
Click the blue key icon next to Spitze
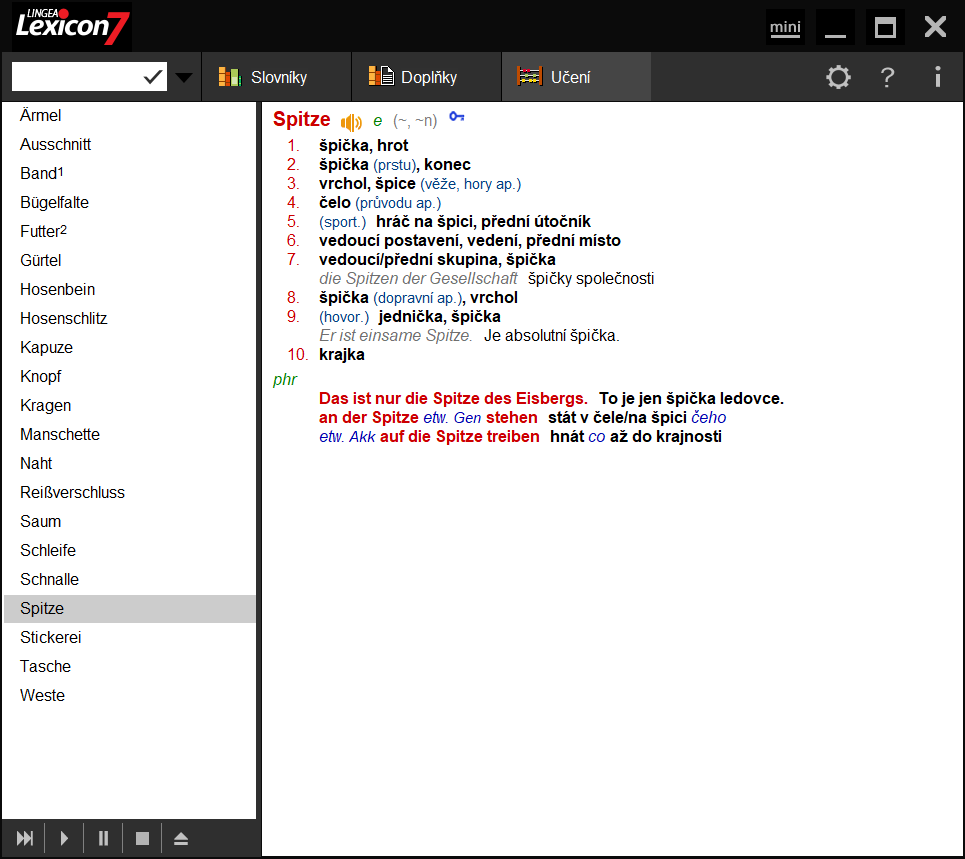[x=457, y=117]
